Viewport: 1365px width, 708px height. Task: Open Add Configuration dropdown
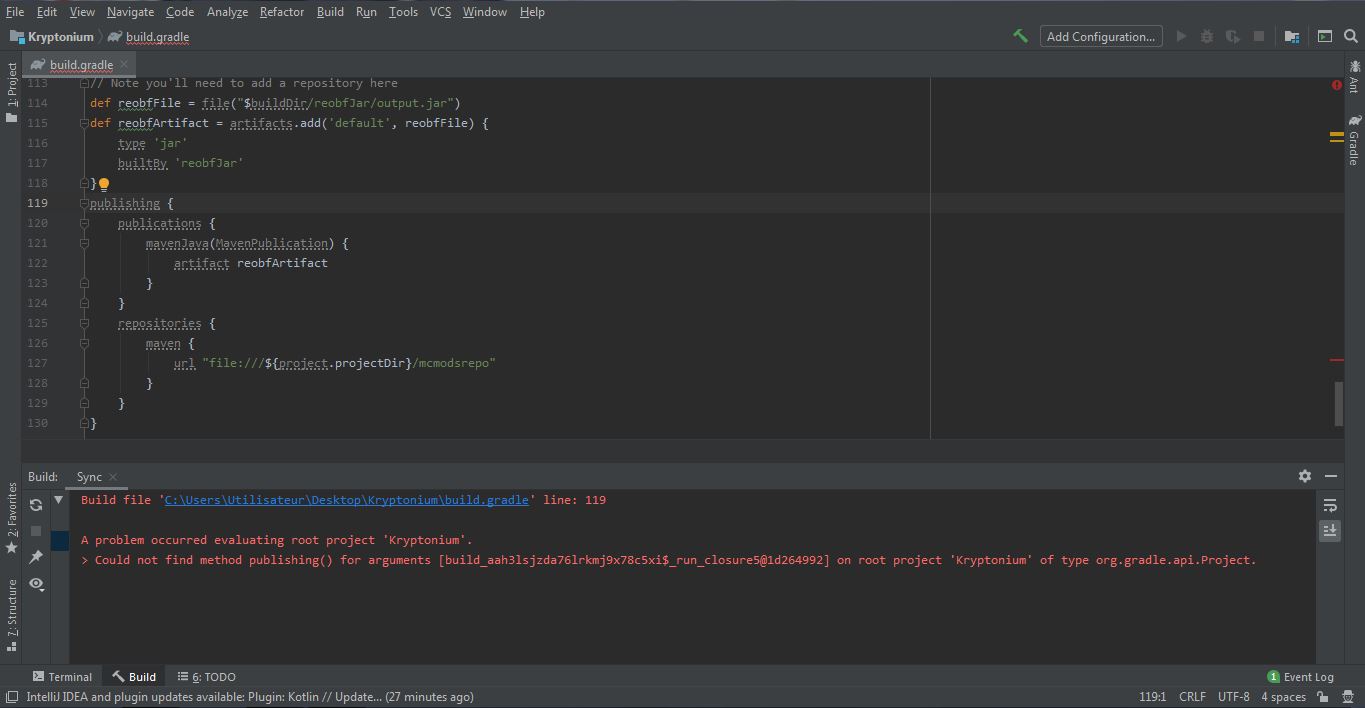(x=1101, y=36)
